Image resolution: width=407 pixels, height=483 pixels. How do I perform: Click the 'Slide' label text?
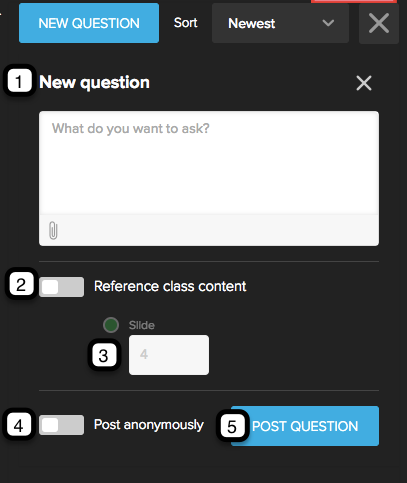click(x=142, y=325)
